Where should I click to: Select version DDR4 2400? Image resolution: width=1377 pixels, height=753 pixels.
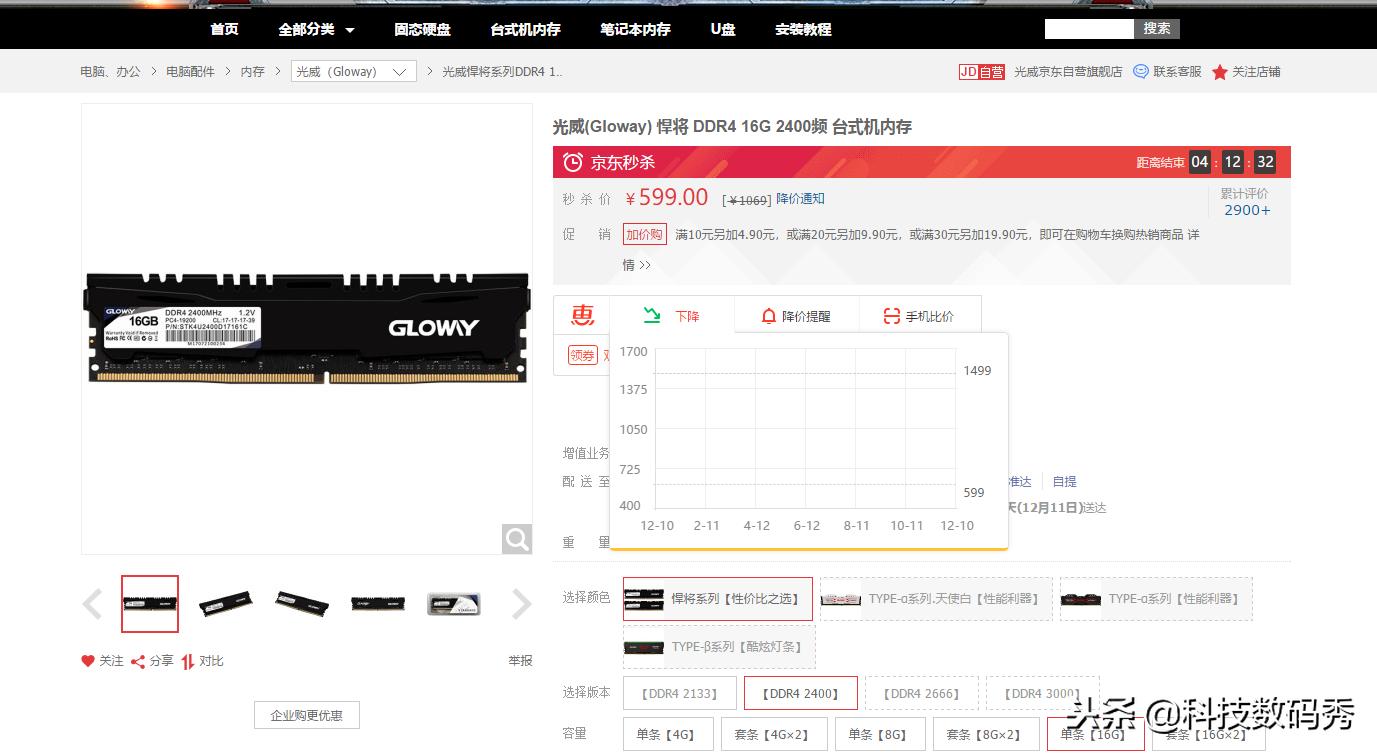pyautogui.click(x=801, y=694)
